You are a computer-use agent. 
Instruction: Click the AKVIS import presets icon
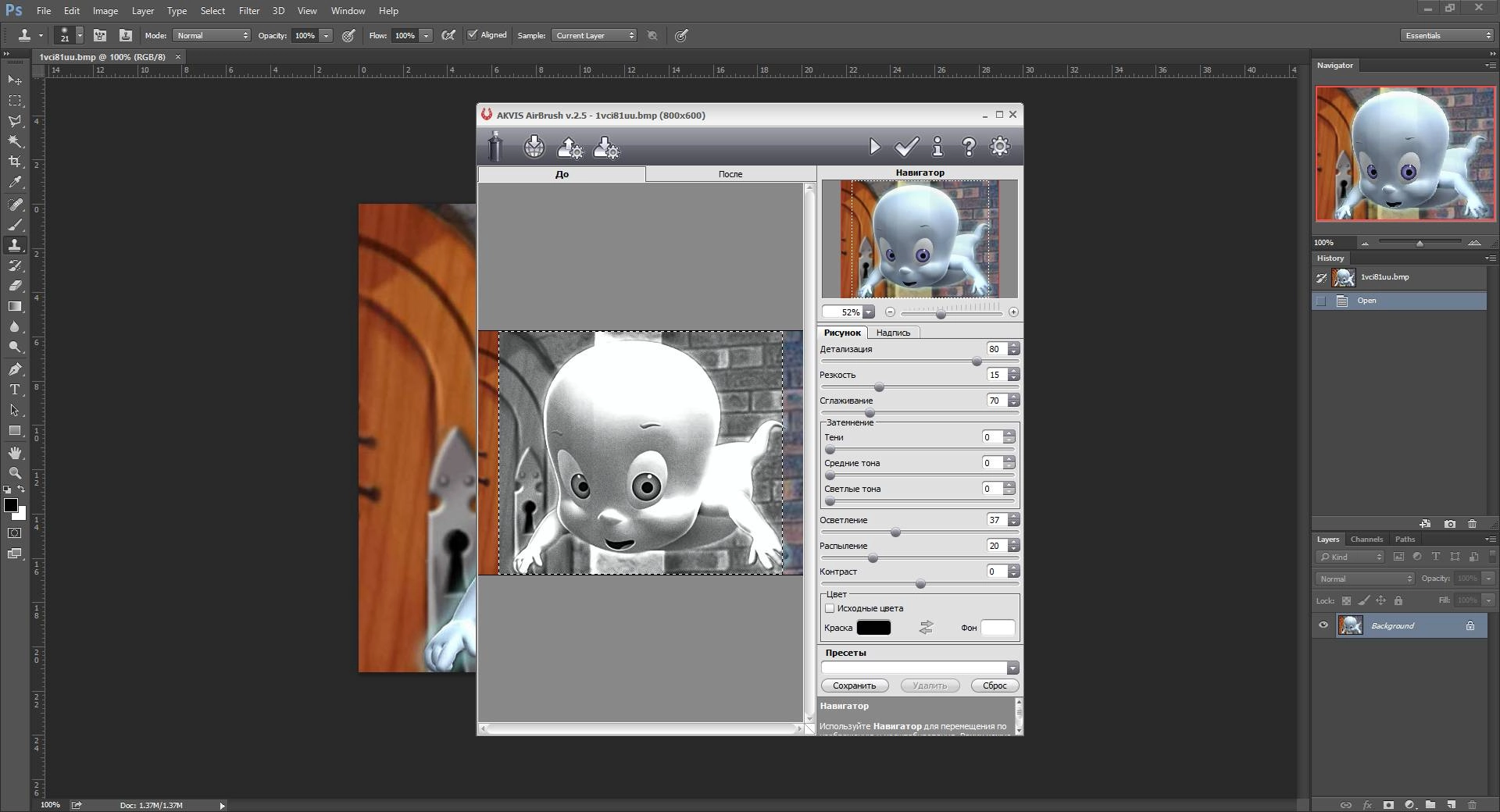click(570, 147)
